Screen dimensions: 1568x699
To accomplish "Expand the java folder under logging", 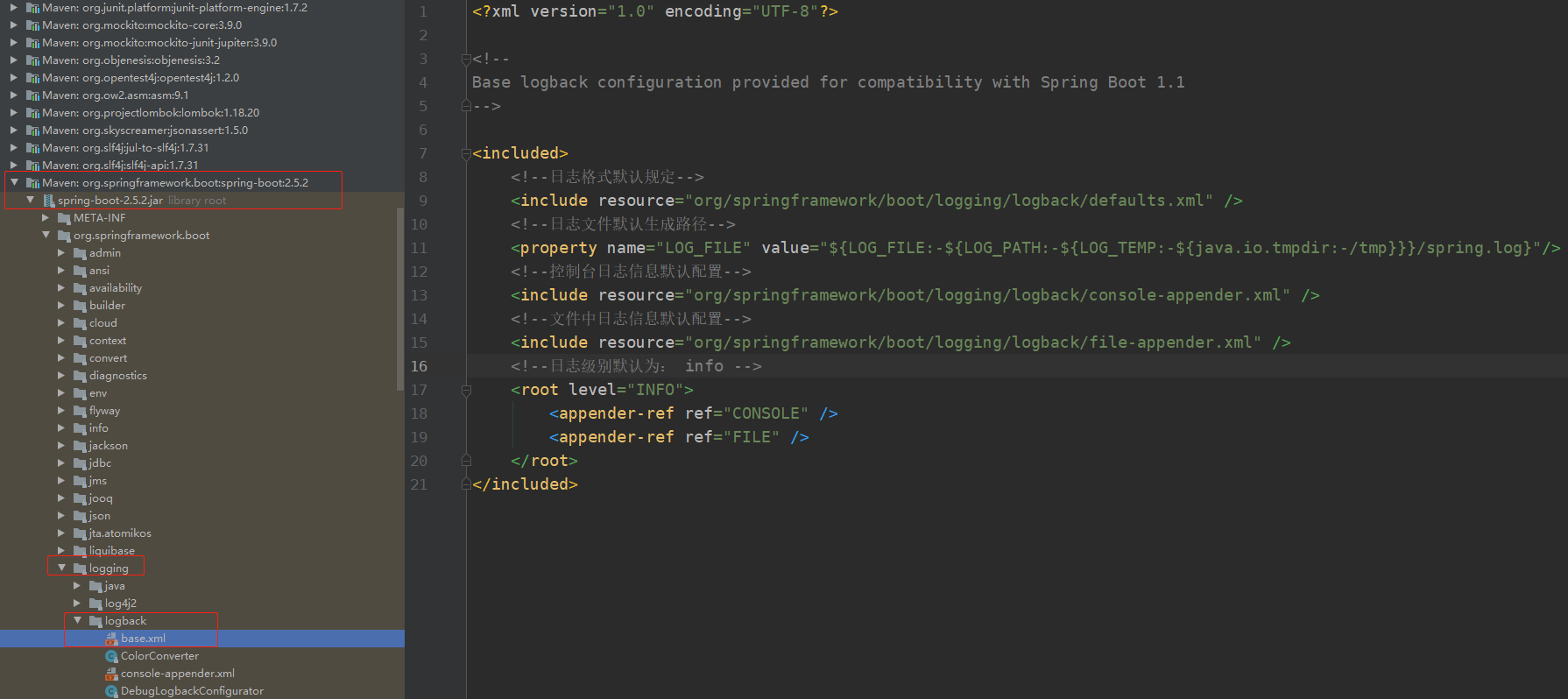I will pos(77,585).
